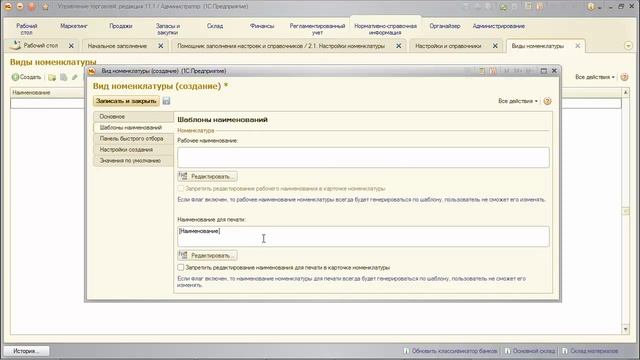Viewport: 640px width, 360px height.
Task: Click the green link icon in title bar
Action: 503,7
